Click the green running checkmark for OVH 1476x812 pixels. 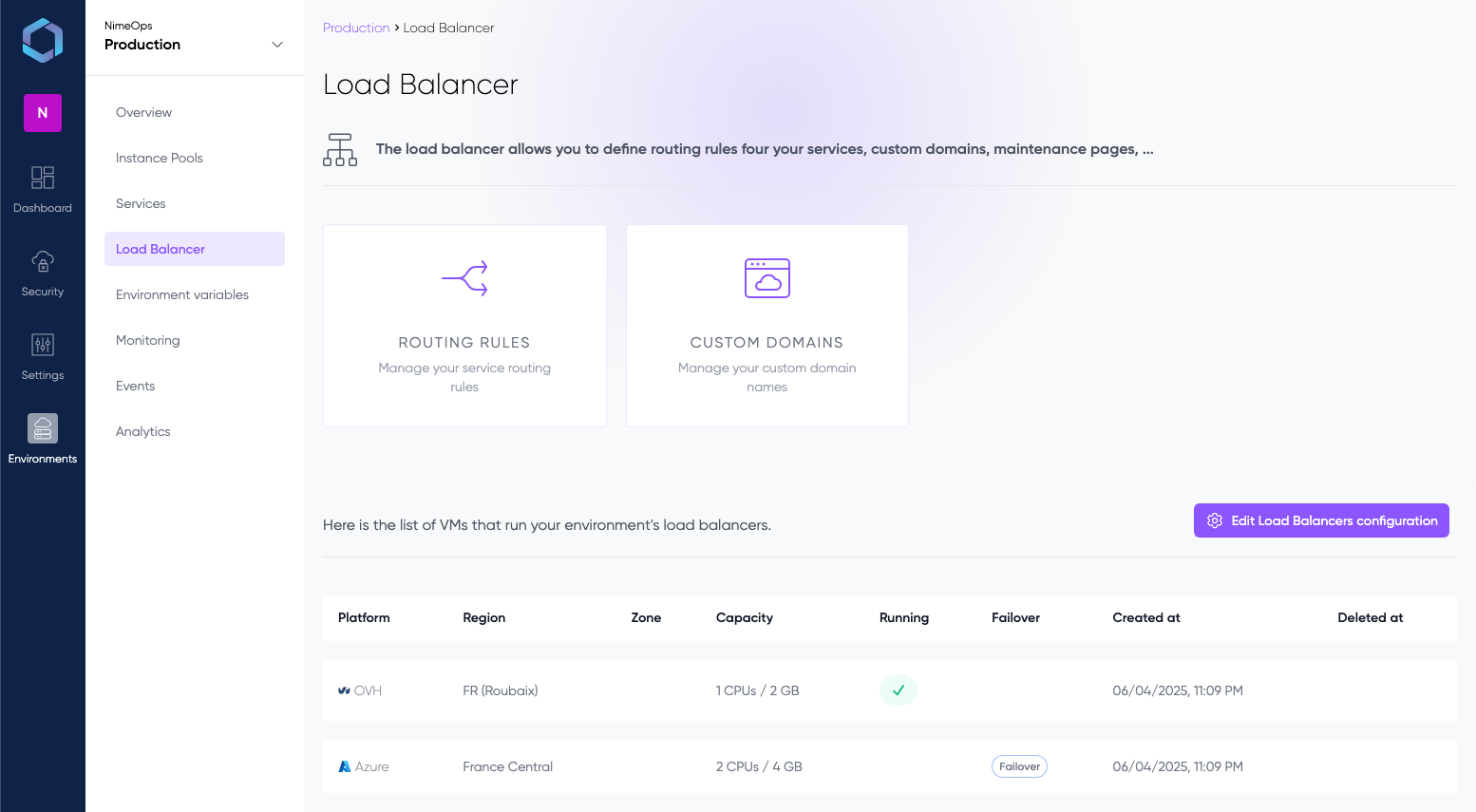899,690
